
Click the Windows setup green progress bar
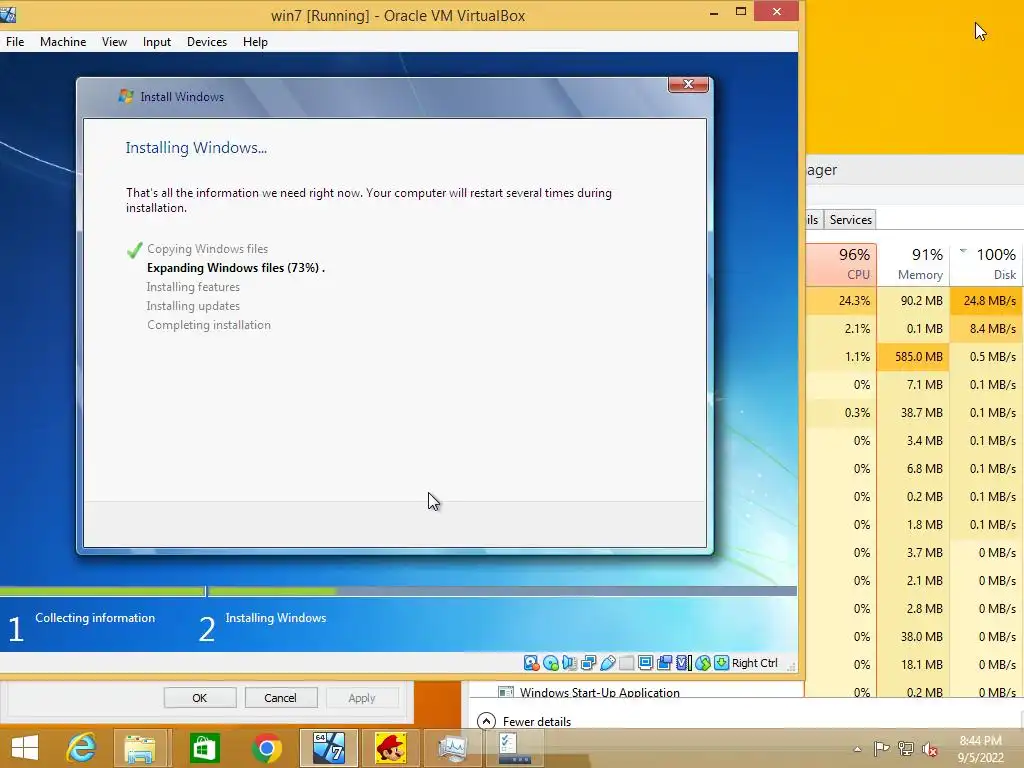(168, 591)
